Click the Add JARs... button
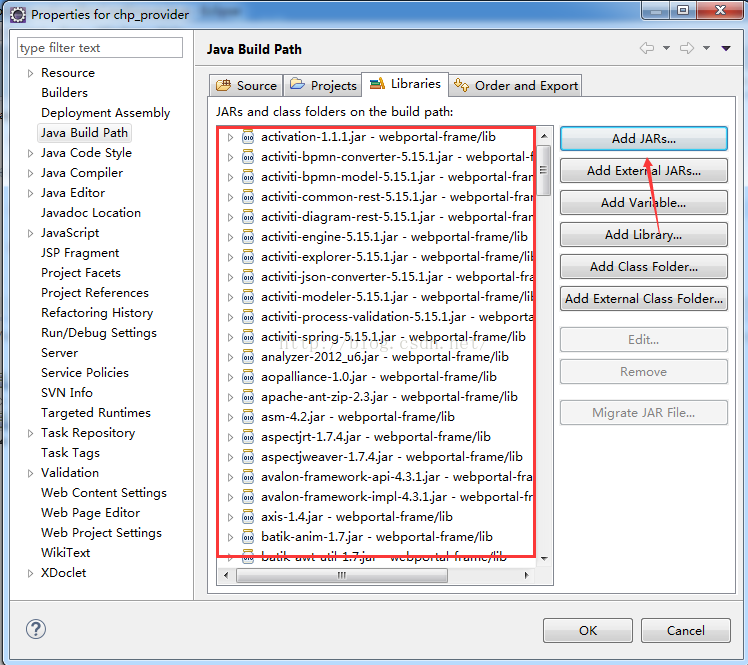The height and width of the screenshot is (665, 748). 644,139
